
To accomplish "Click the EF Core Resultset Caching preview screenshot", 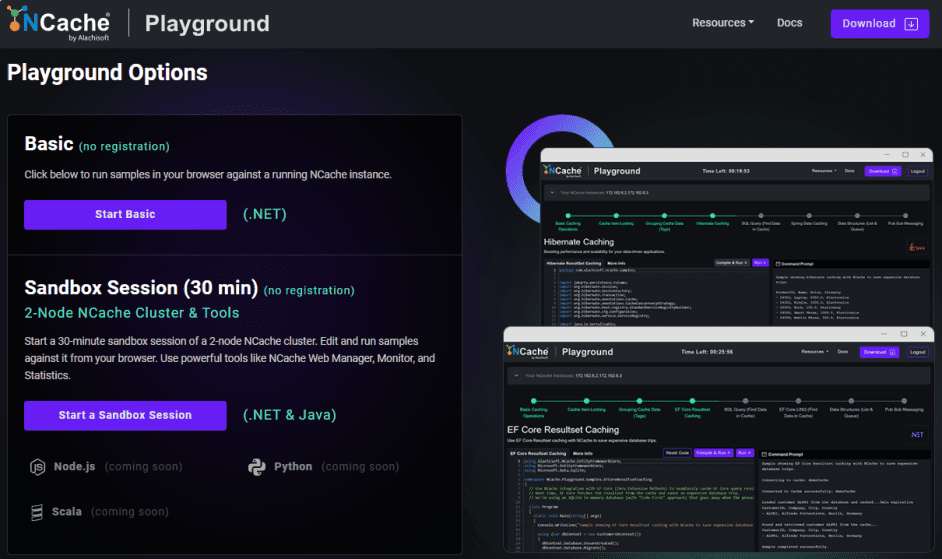I will click(719, 439).
